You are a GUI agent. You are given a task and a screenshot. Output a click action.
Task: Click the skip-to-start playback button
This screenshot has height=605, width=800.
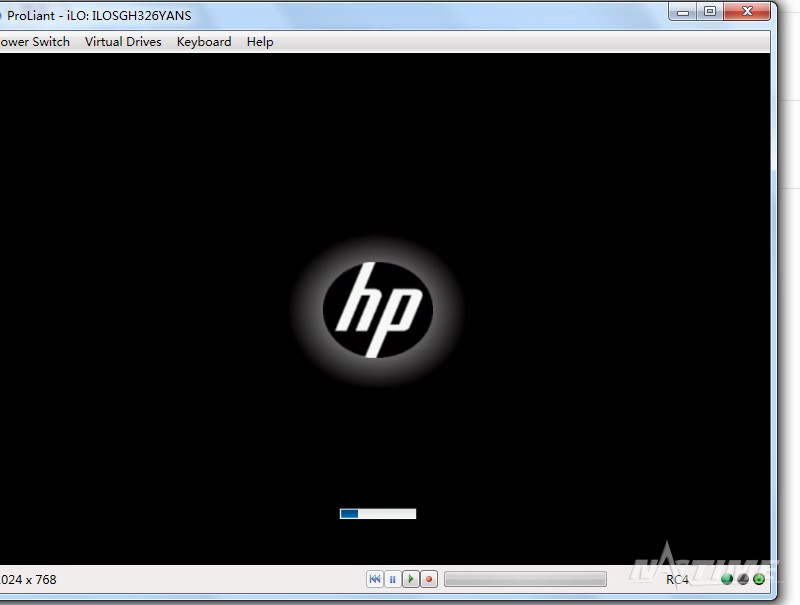pyautogui.click(x=374, y=579)
